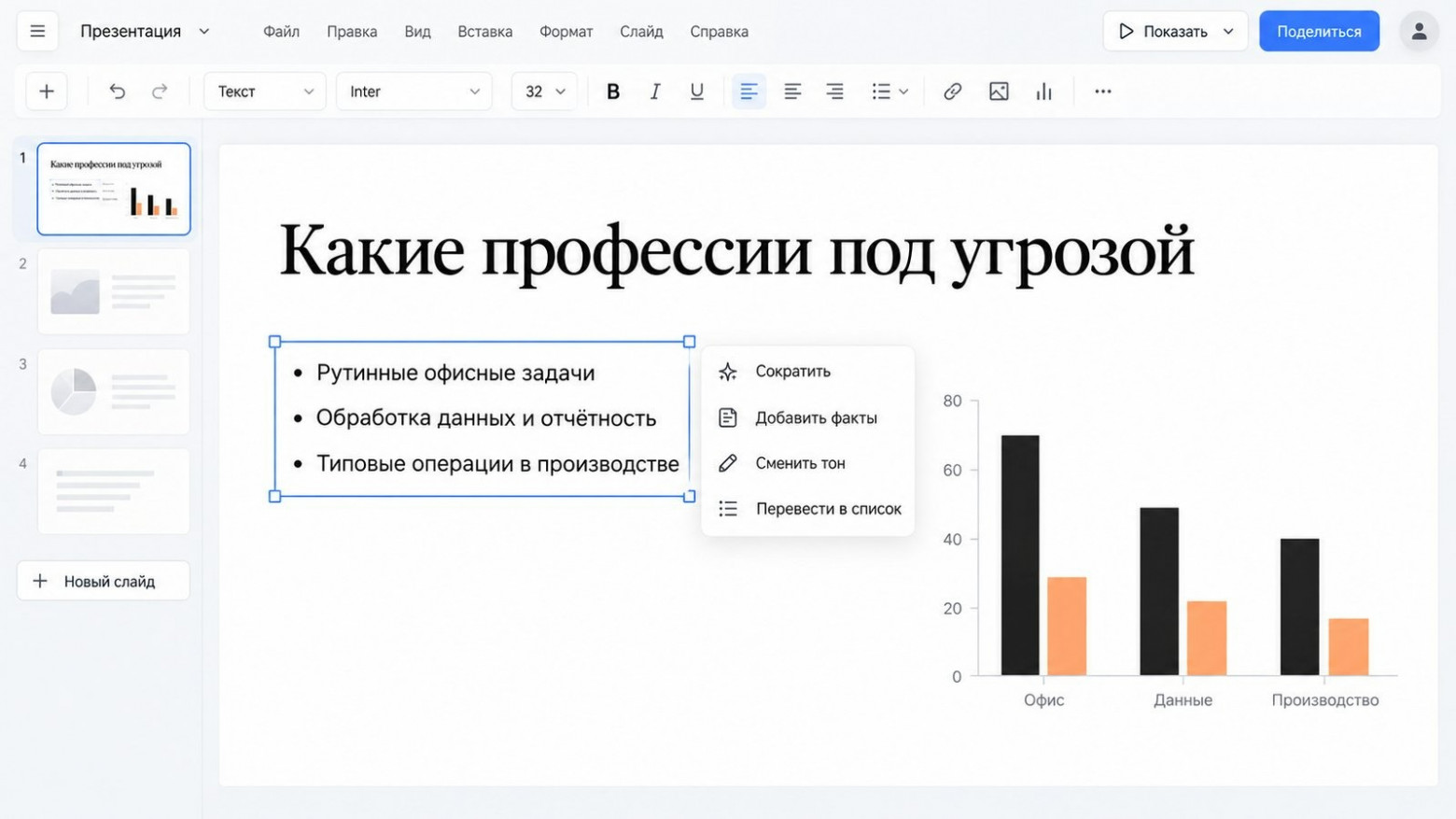This screenshot has height=819, width=1456.
Task: Open the Вид menu
Action: pos(417,32)
